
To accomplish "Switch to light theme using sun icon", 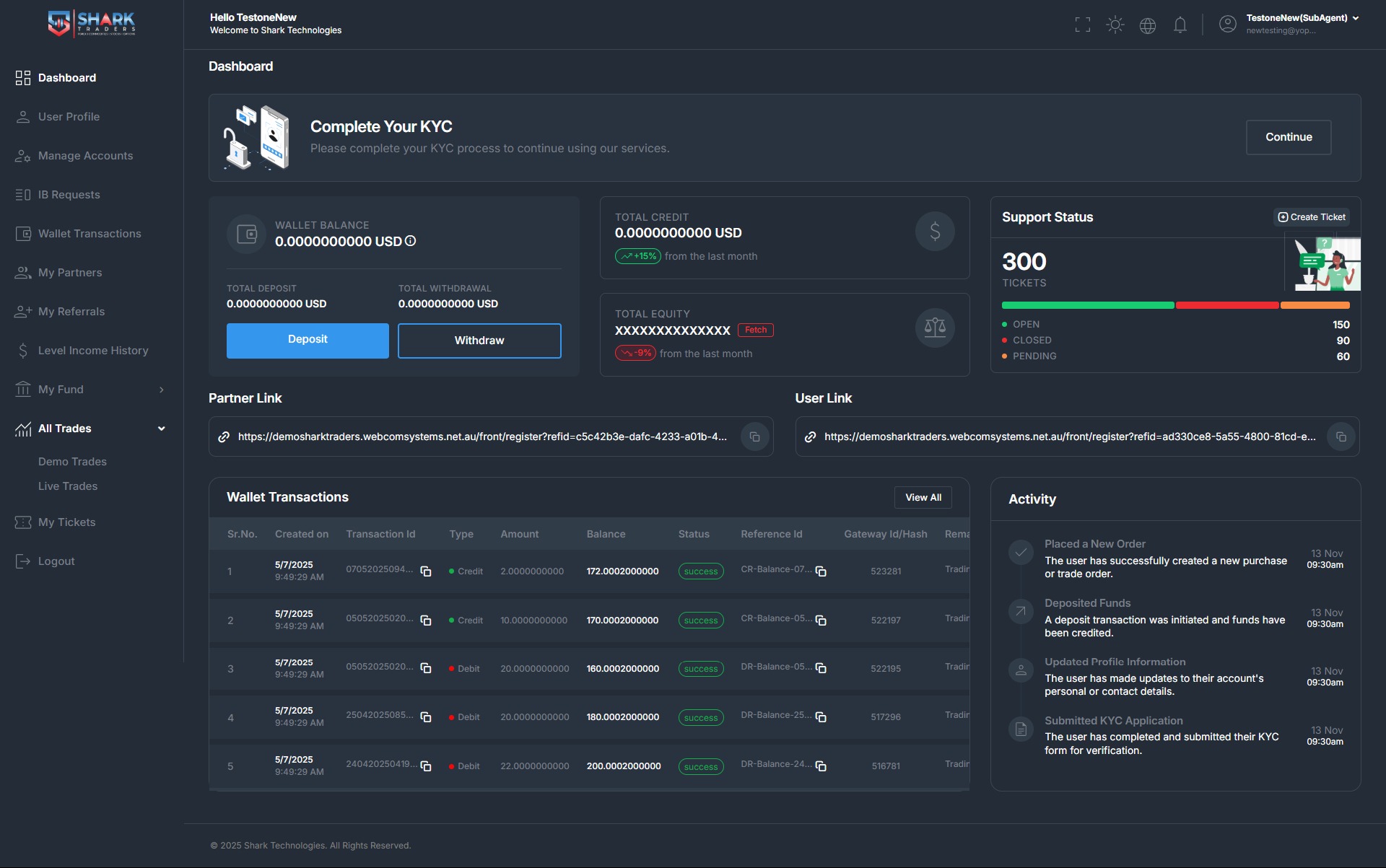I will pyautogui.click(x=1115, y=25).
